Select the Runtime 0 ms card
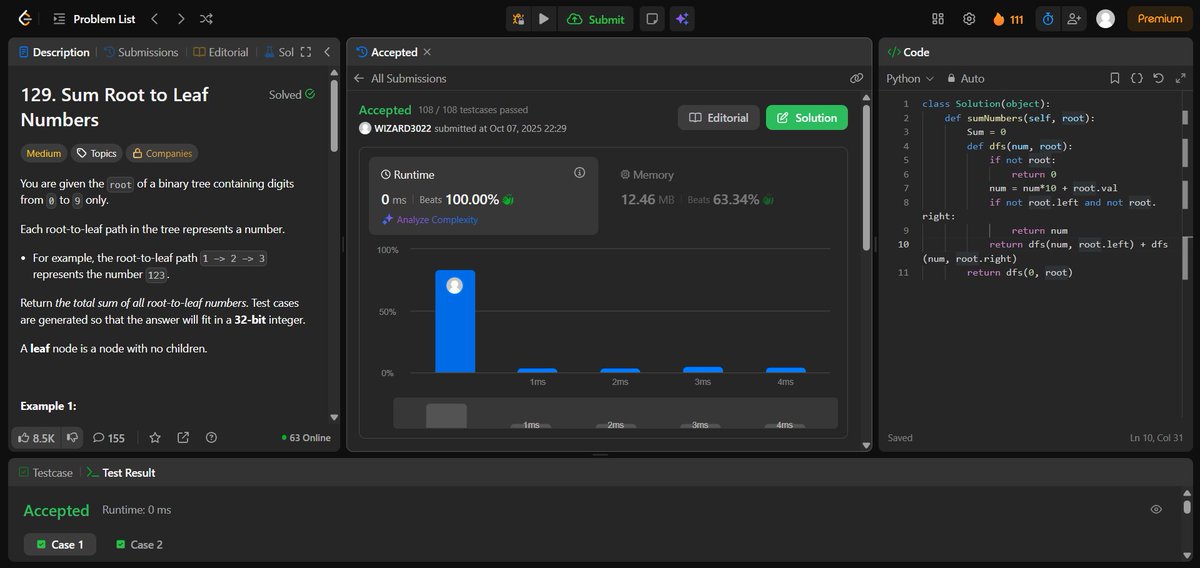This screenshot has width=1200, height=568. point(484,195)
